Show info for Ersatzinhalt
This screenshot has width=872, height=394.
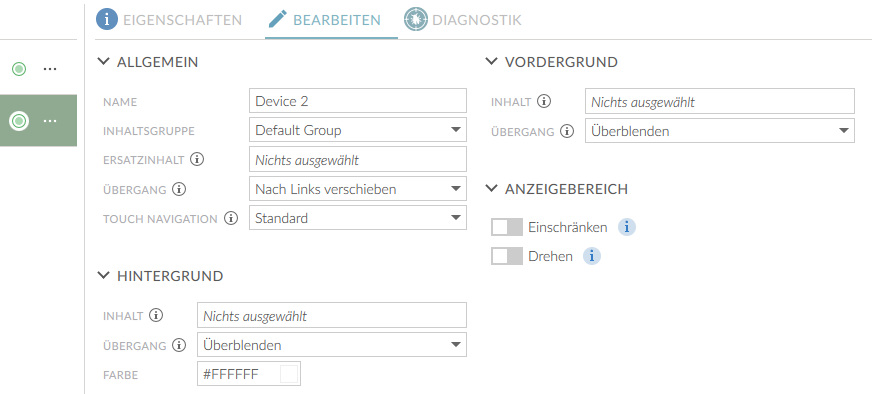click(x=197, y=160)
